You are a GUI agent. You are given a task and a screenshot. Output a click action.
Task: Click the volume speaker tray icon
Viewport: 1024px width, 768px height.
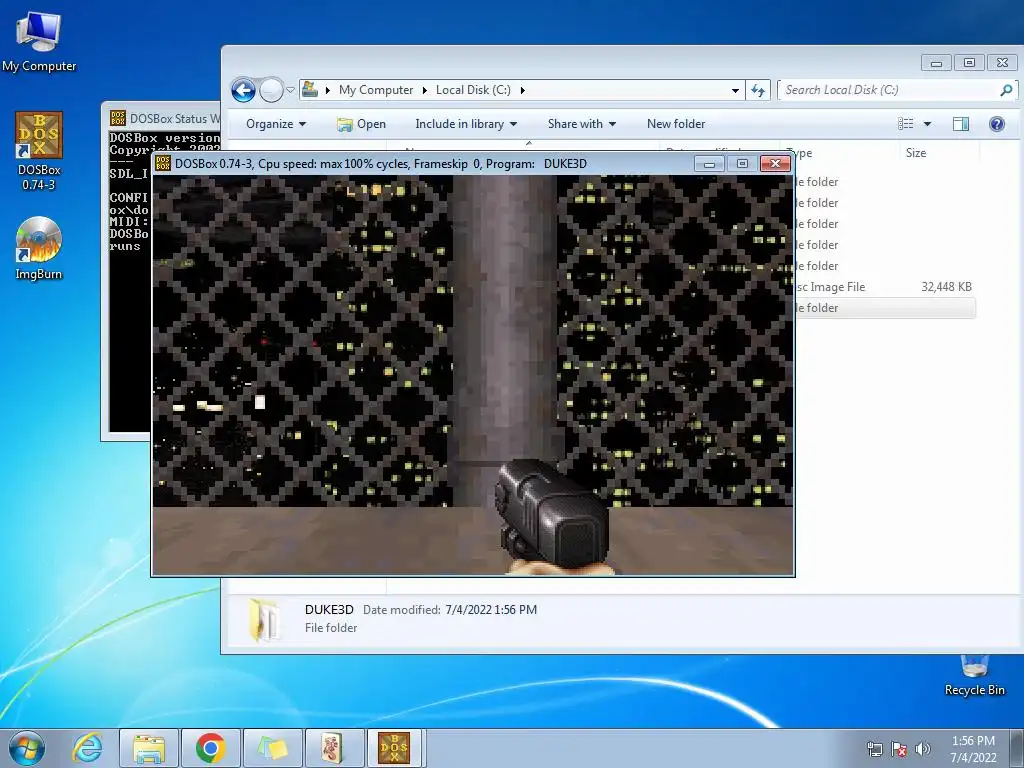coord(923,749)
